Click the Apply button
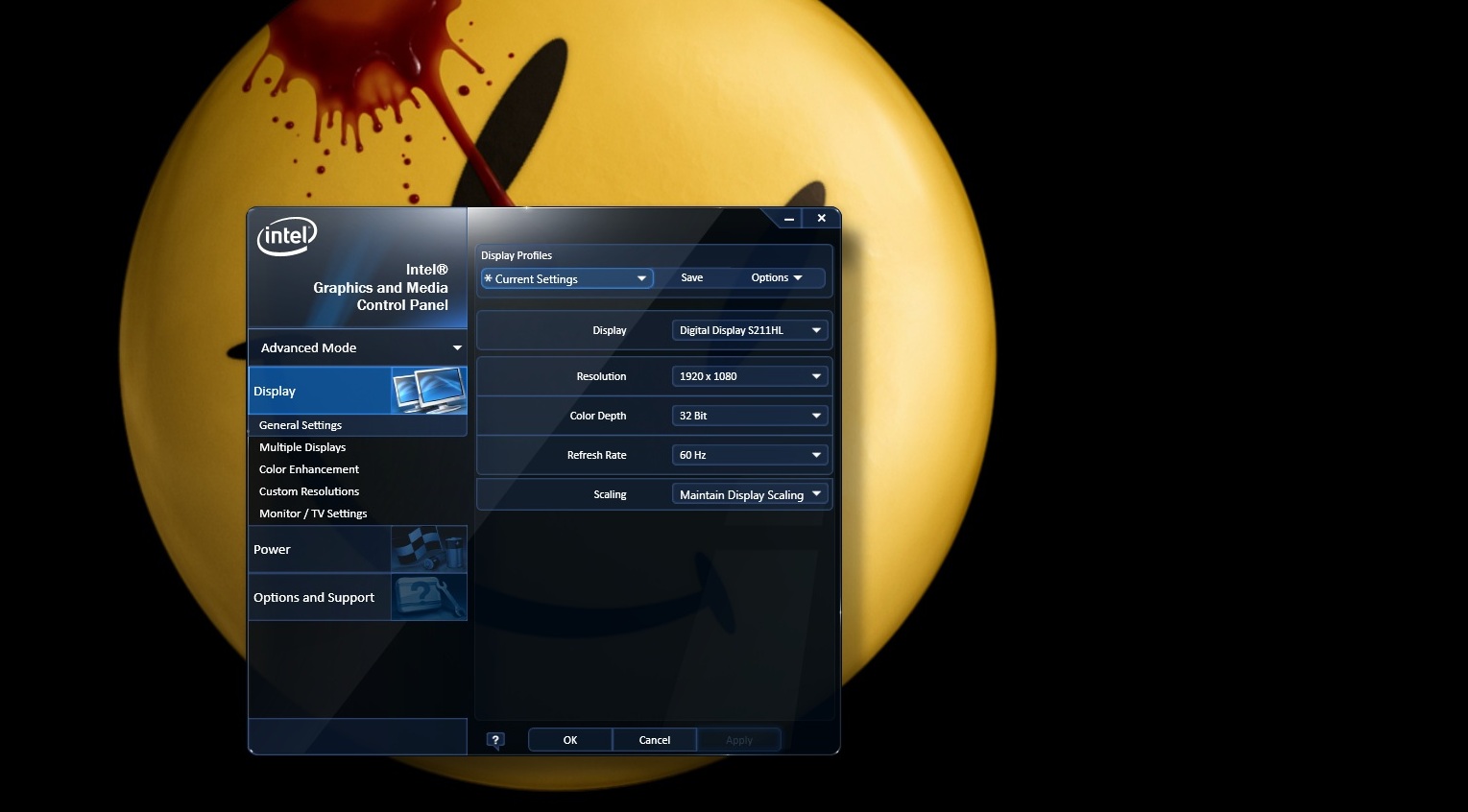1468x812 pixels. (x=739, y=740)
